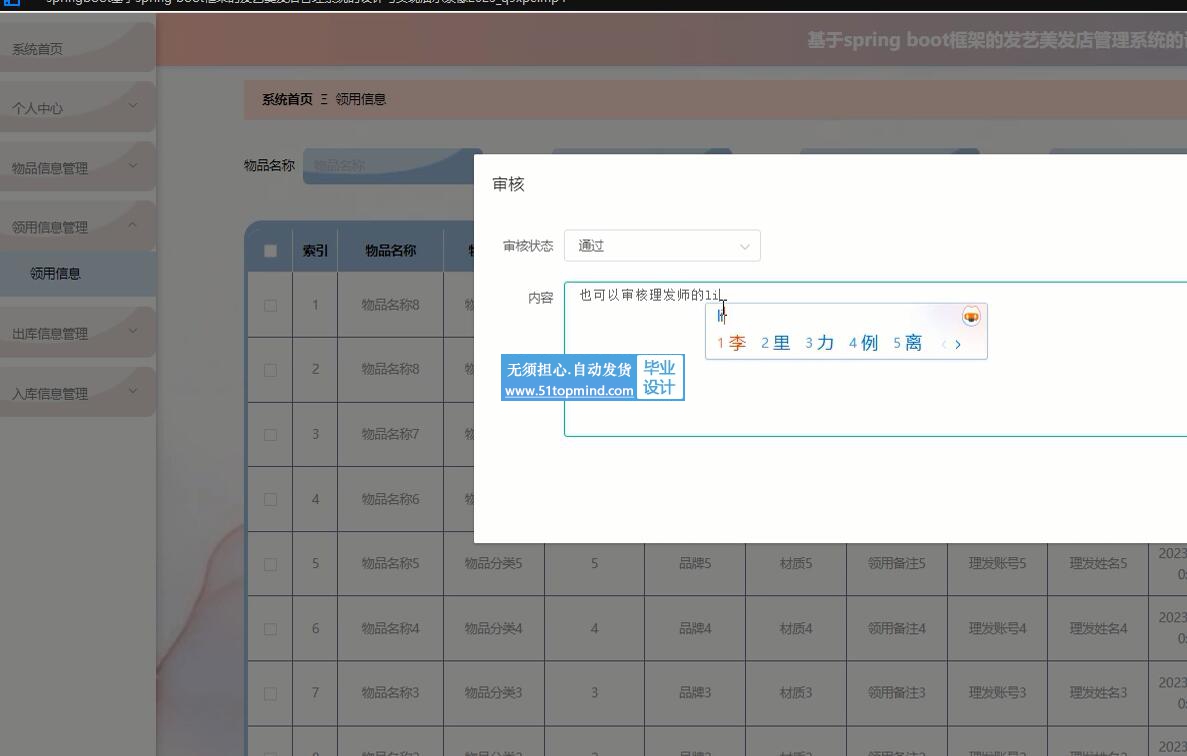
Task: Click the 审核 dialog title
Action: click(508, 185)
